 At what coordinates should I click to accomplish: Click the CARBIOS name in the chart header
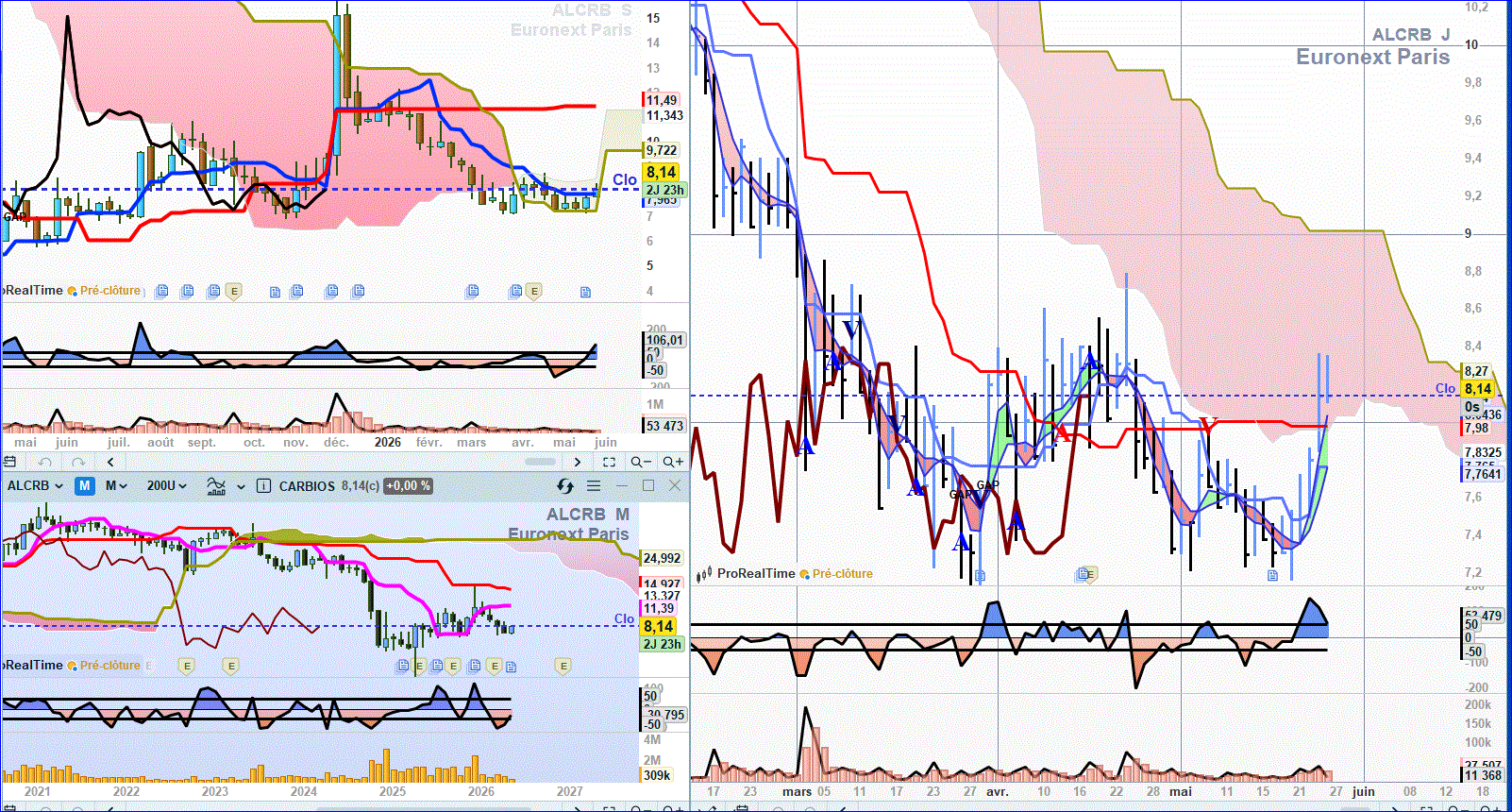(x=307, y=485)
